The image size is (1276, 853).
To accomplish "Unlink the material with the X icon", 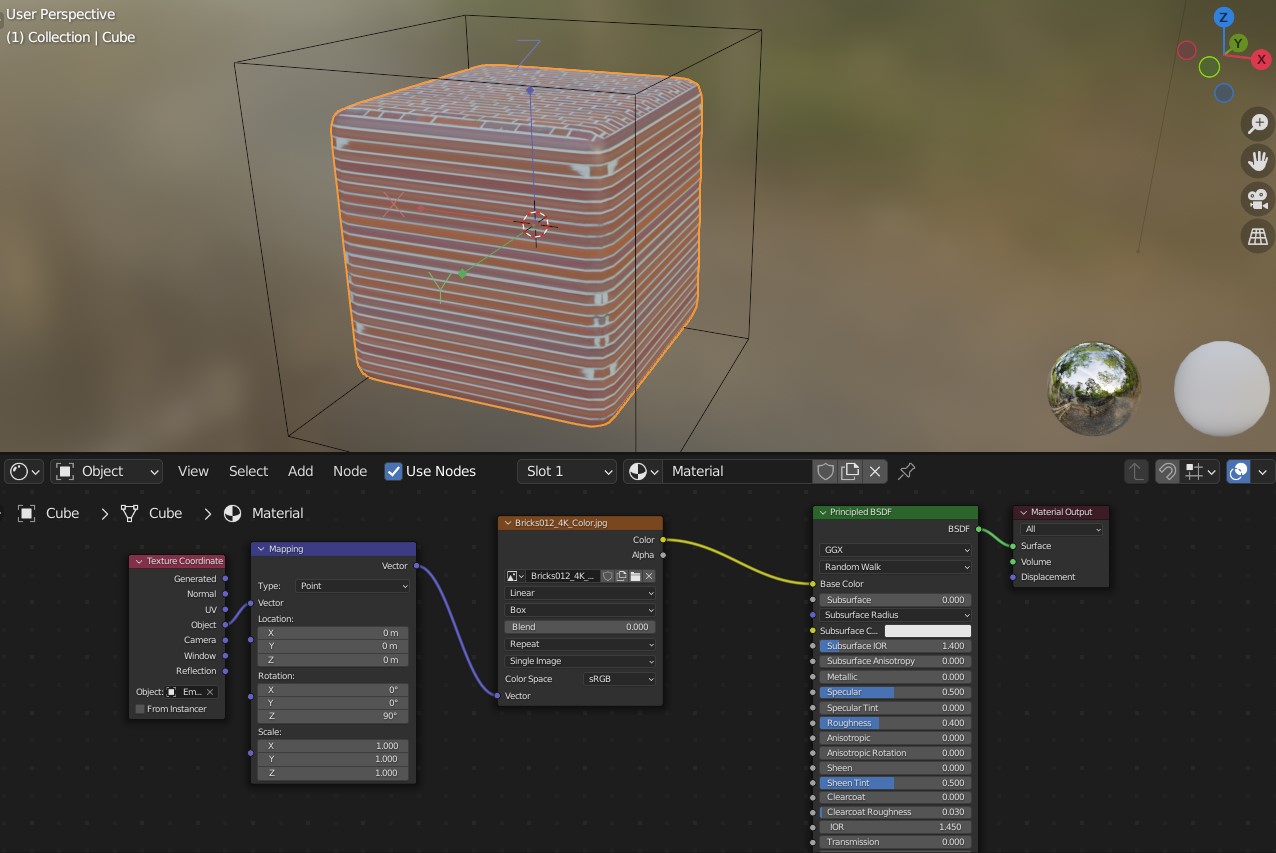I will [x=875, y=471].
